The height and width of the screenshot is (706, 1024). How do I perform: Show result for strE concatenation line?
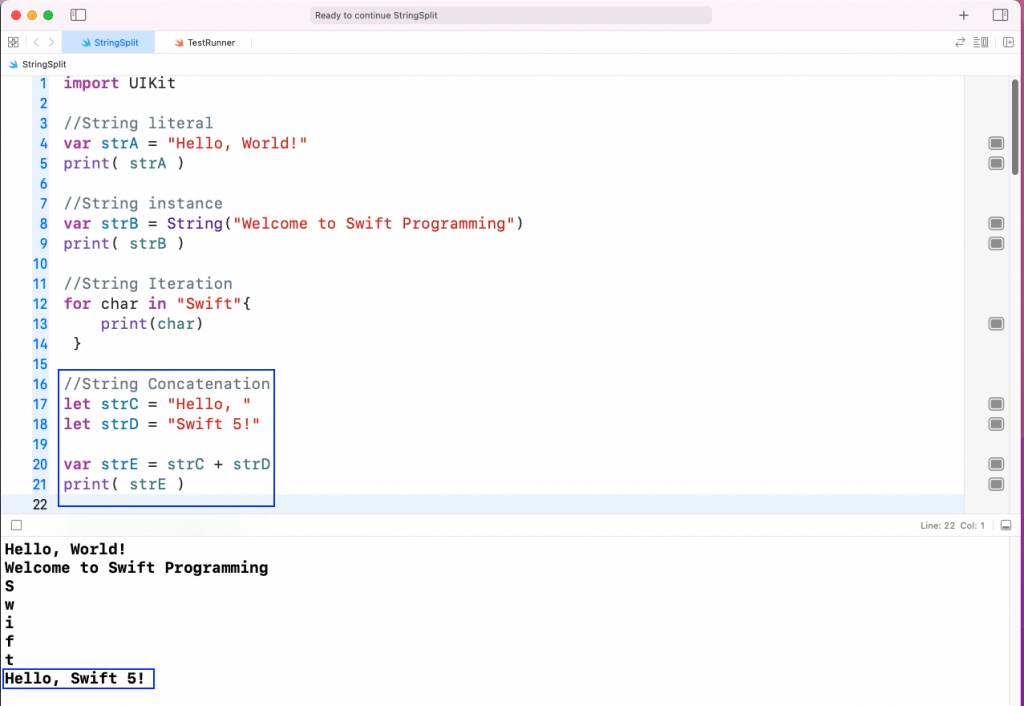pos(996,464)
